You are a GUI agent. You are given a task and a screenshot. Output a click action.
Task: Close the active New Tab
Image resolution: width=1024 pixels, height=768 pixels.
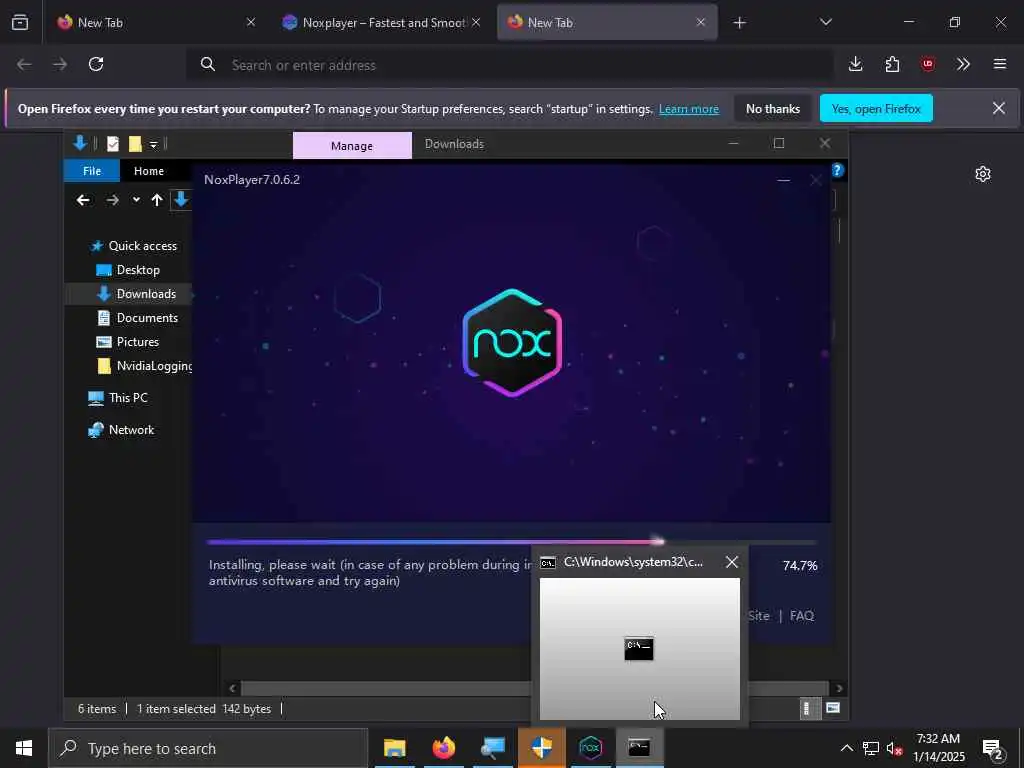coord(701,23)
